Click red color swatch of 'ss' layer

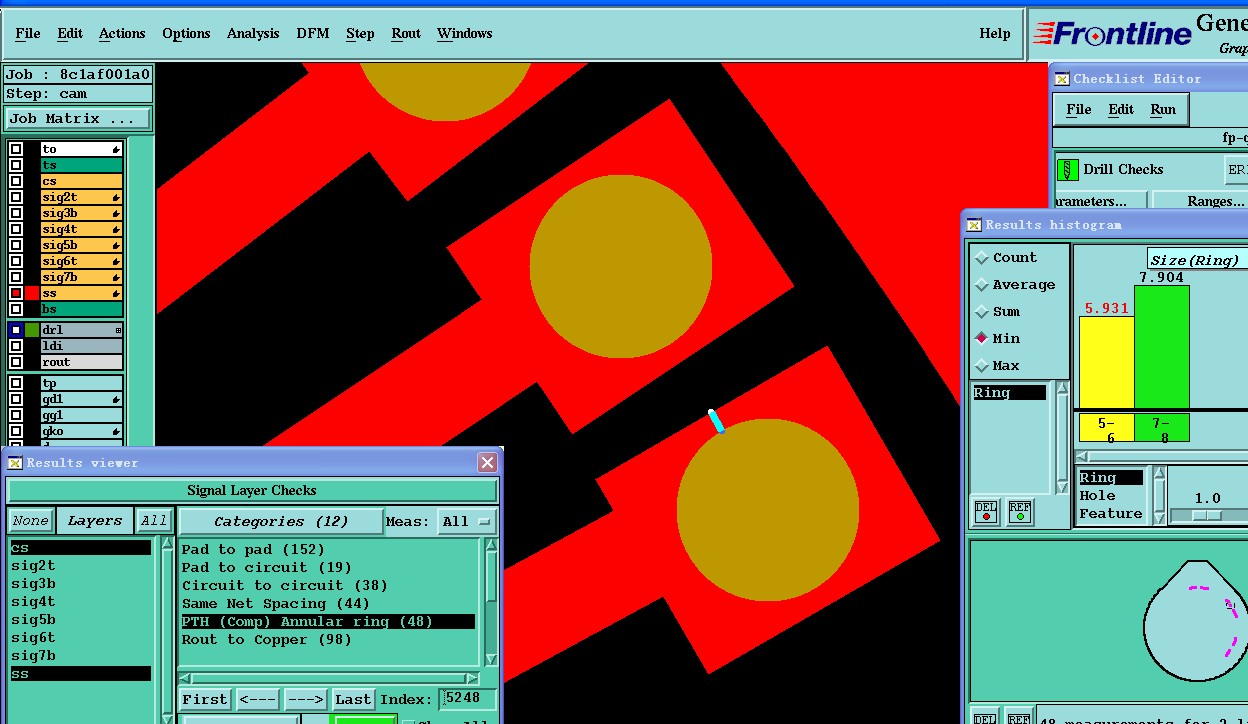[32, 293]
